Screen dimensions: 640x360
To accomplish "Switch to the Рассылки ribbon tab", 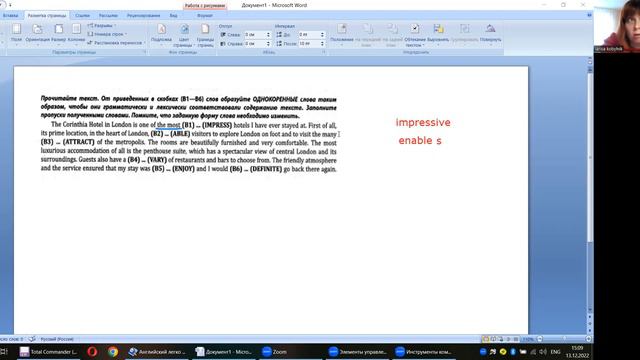I will (108, 16).
